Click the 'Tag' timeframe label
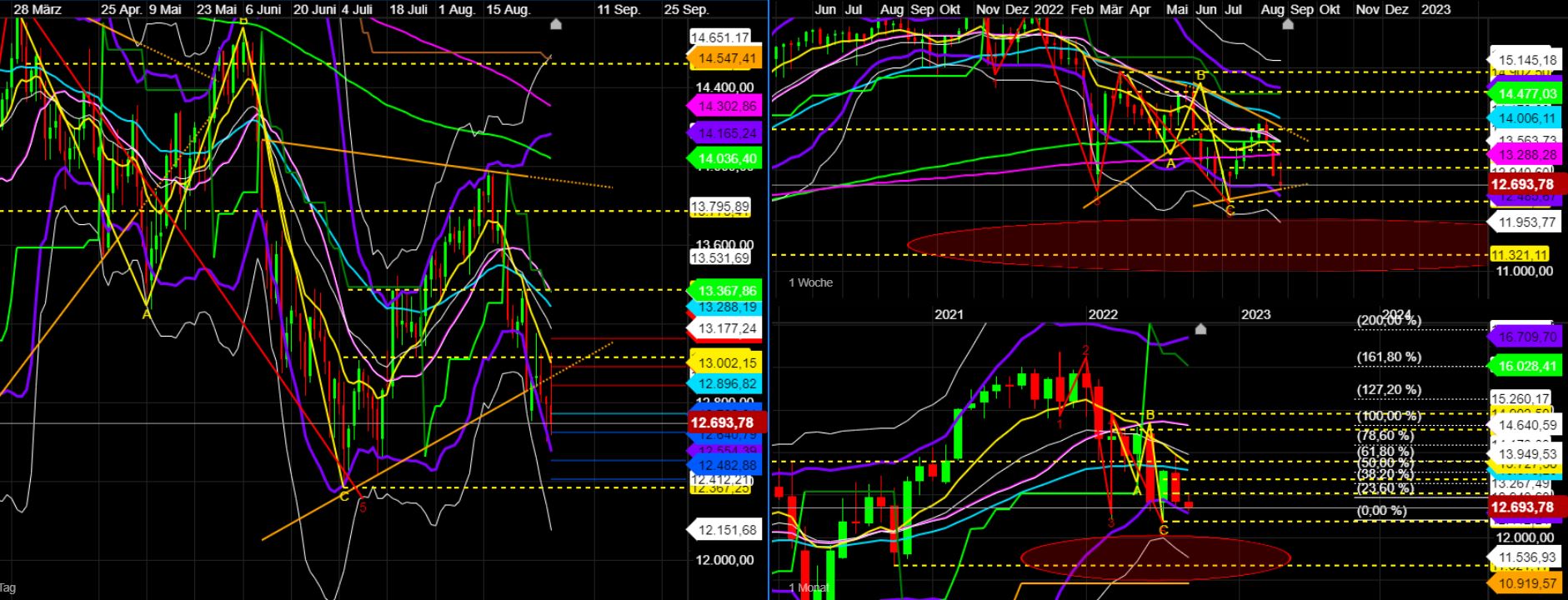The image size is (1568, 600). click(x=8, y=588)
